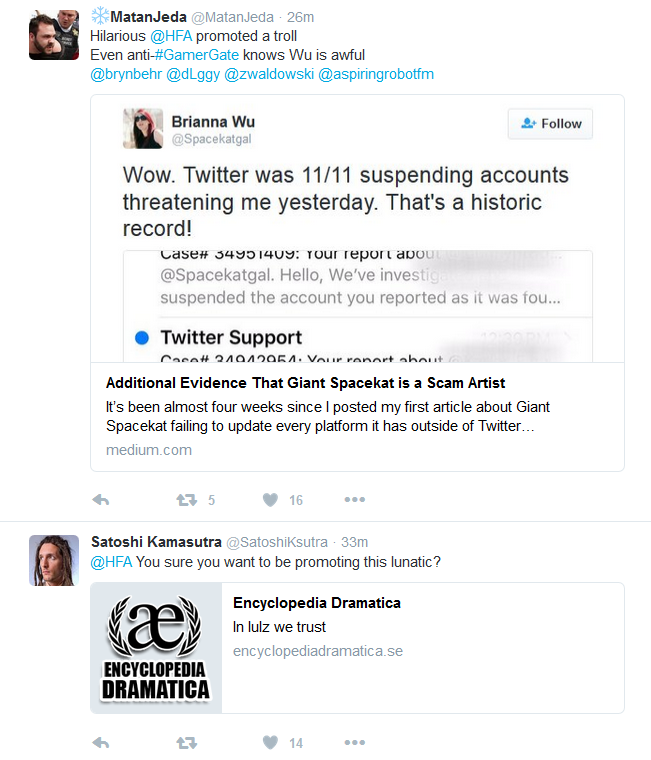Image resolution: width=651 pixels, height=760 pixels.
Task: Visit the @brynbehr mention
Action: tap(126, 74)
